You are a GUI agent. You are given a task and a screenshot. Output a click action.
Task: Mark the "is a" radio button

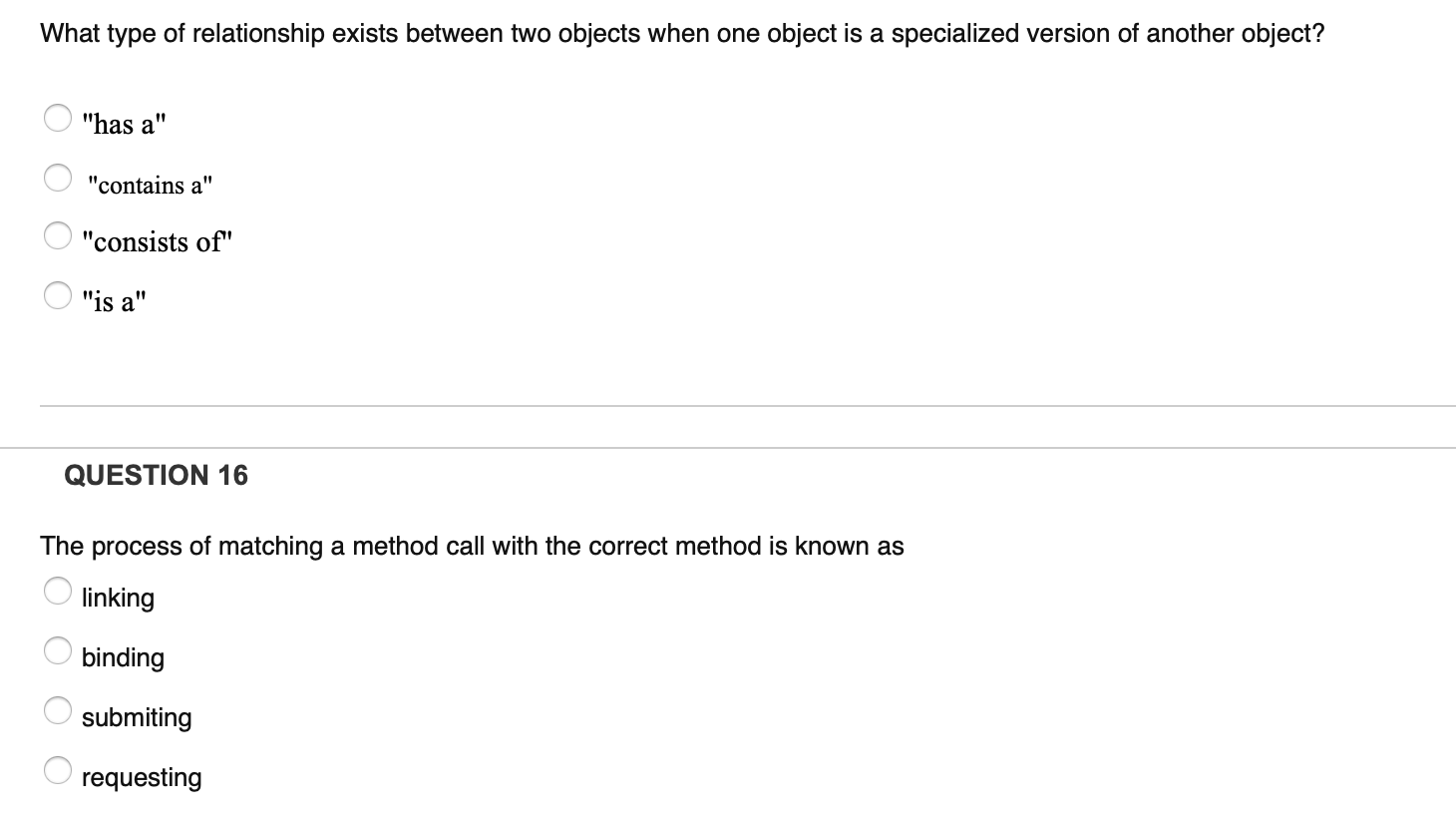(x=58, y=294)
